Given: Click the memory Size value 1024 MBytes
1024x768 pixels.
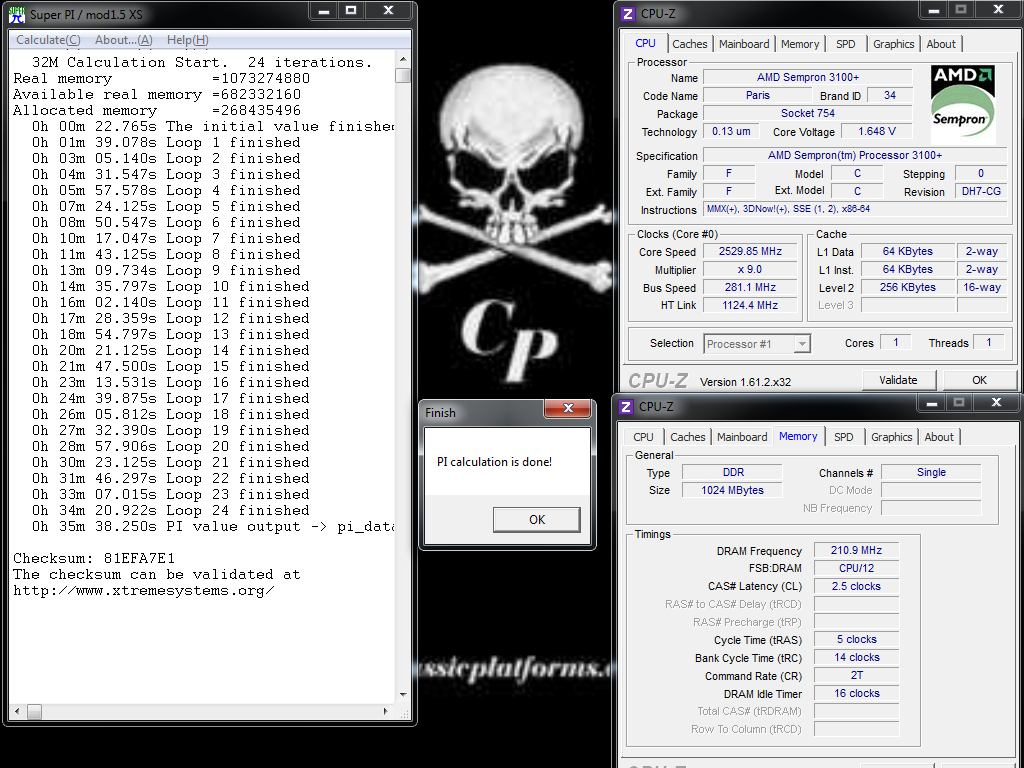Looking at the screenshot, I should pos(732,490).
